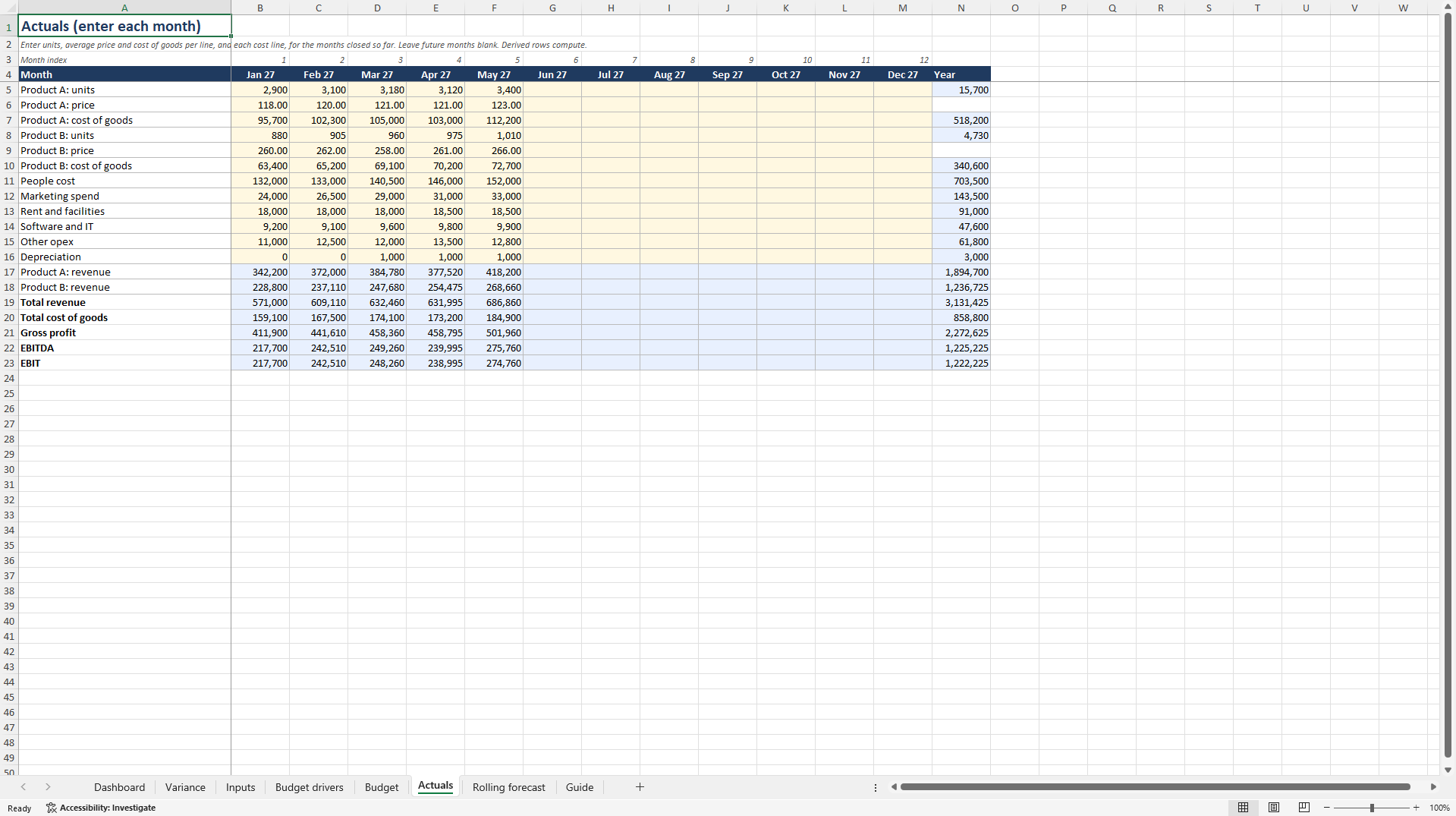
Task: Select the title cell 'Actuals (enter each month)'
Action: pyautogui.click(x=124, y=26)
